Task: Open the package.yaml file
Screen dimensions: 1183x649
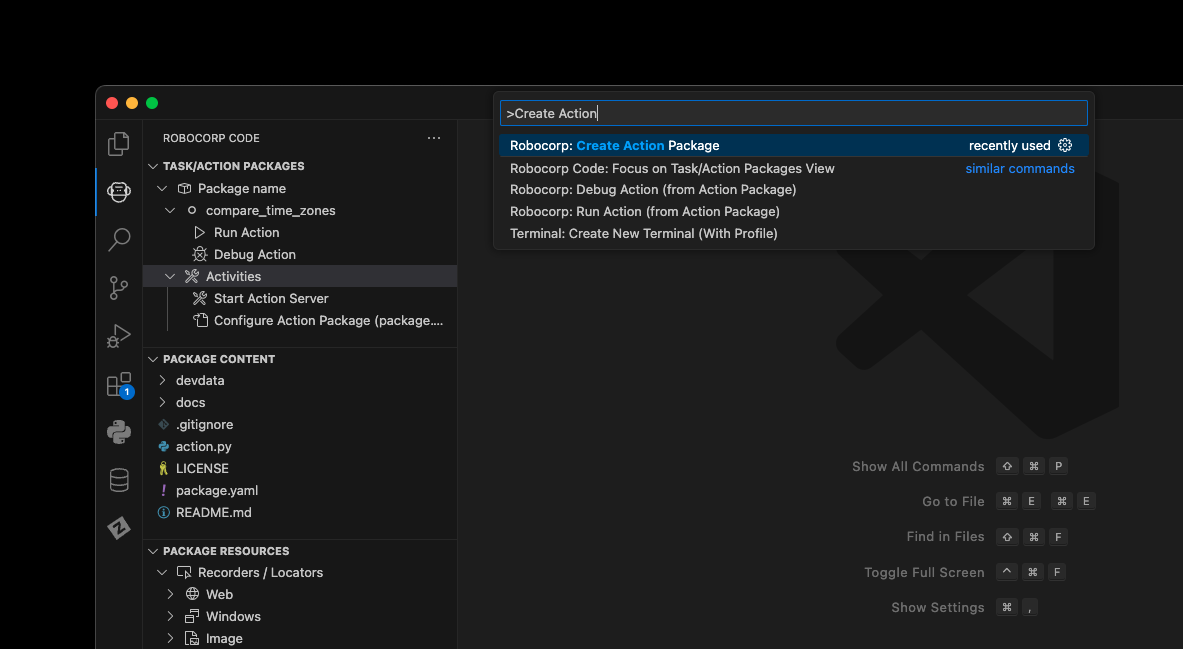Action: [300, 491]
